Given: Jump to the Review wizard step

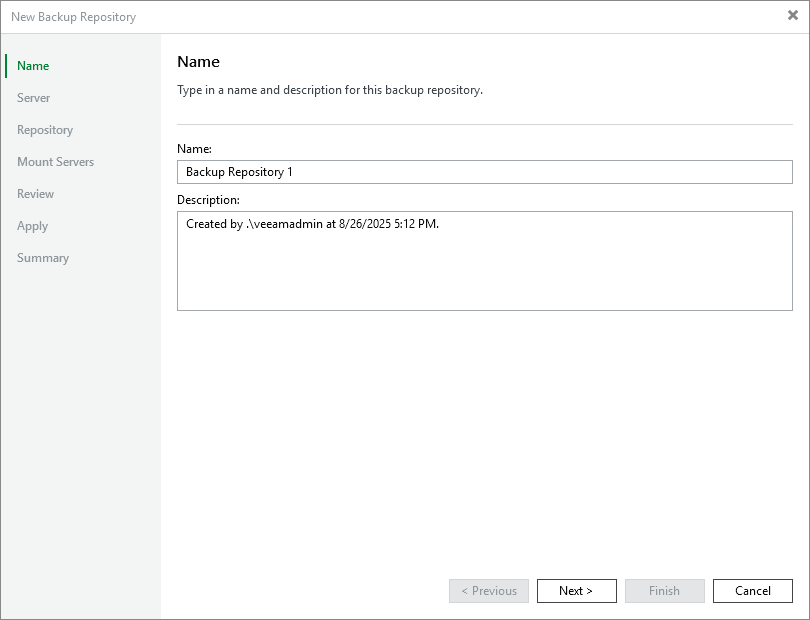Looking at the screenshot, I should [35, 194].
